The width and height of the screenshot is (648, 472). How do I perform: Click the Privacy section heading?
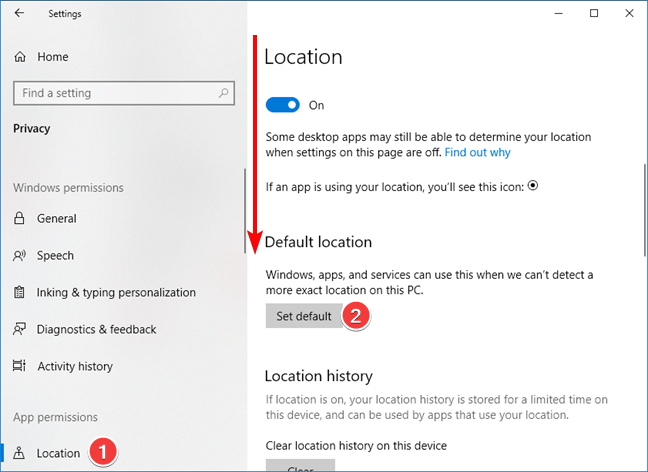click(31, 129)
